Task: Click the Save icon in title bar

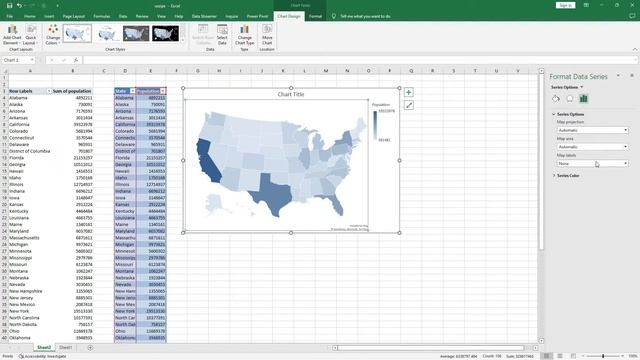Action: (x=9, y=5)
